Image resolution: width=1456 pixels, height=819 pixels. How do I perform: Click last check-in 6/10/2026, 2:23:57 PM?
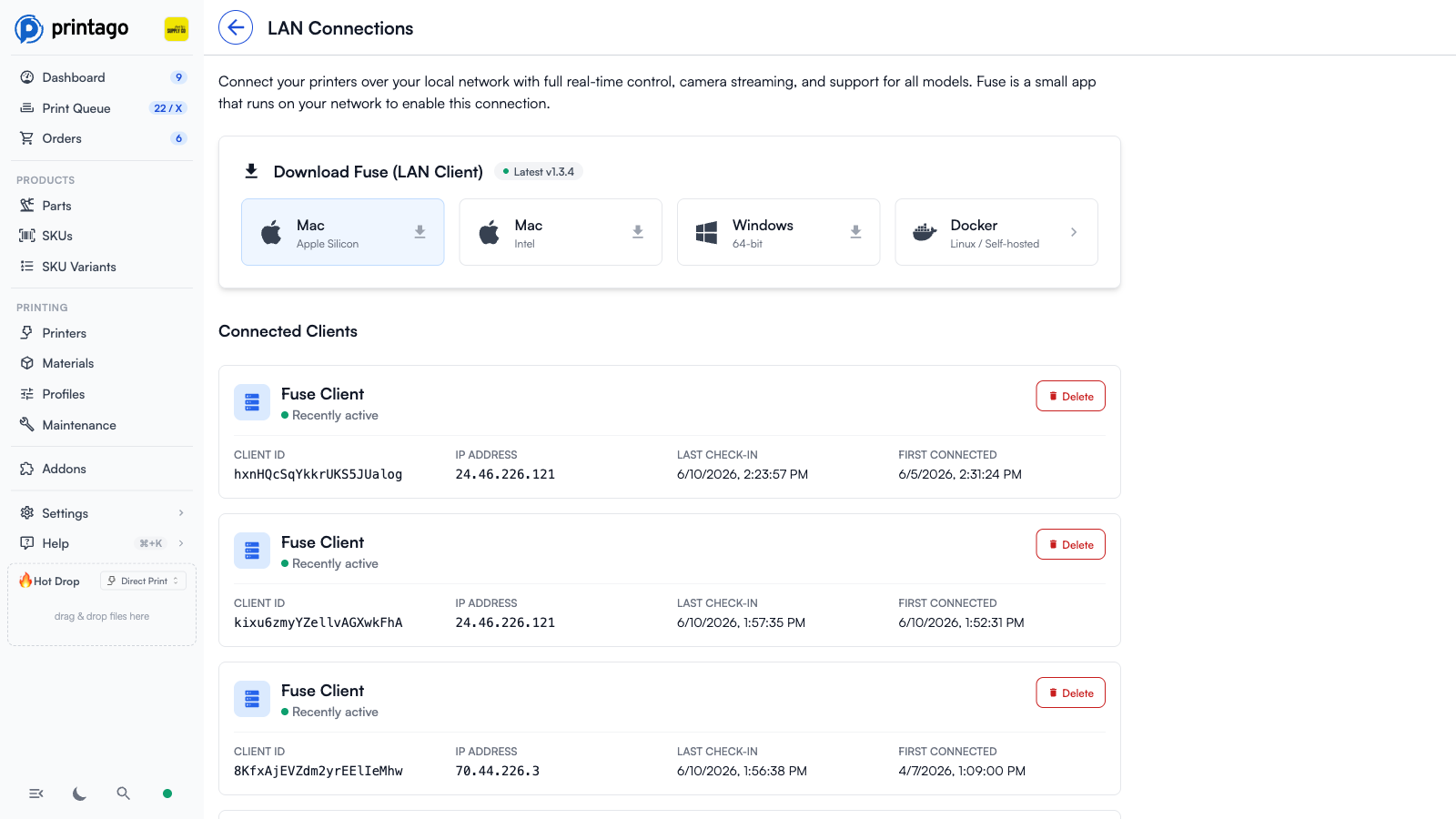point(743,474)
